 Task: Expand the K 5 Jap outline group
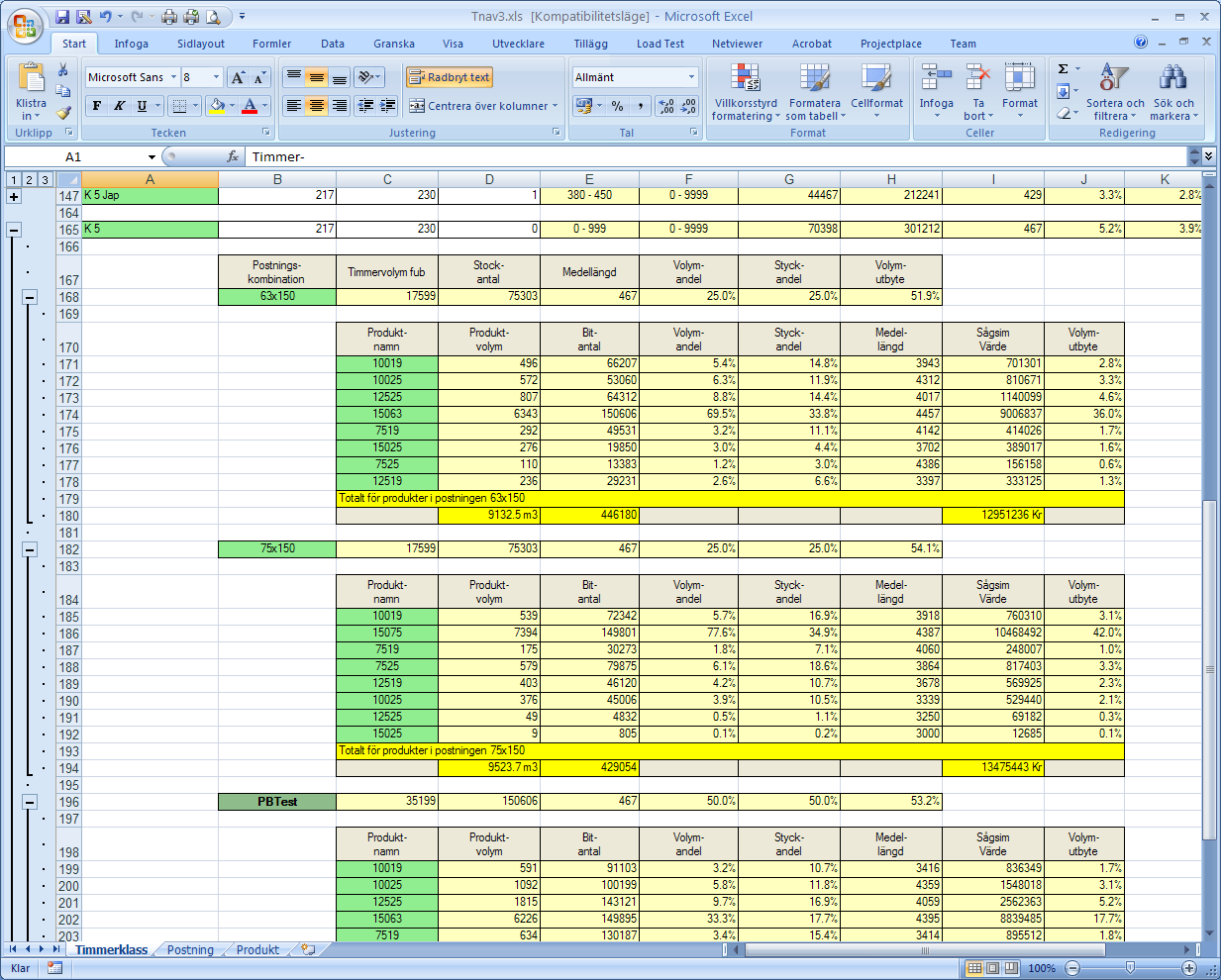14,196
